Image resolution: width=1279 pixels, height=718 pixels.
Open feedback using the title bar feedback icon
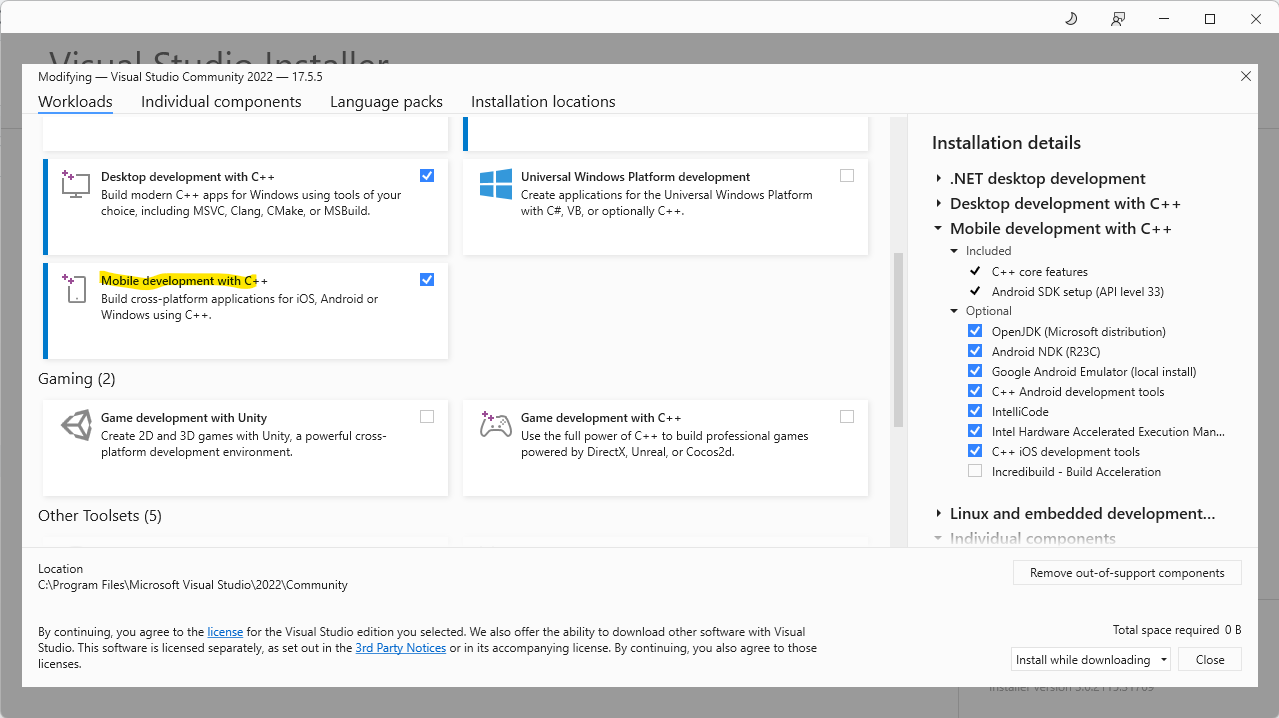1117,18
